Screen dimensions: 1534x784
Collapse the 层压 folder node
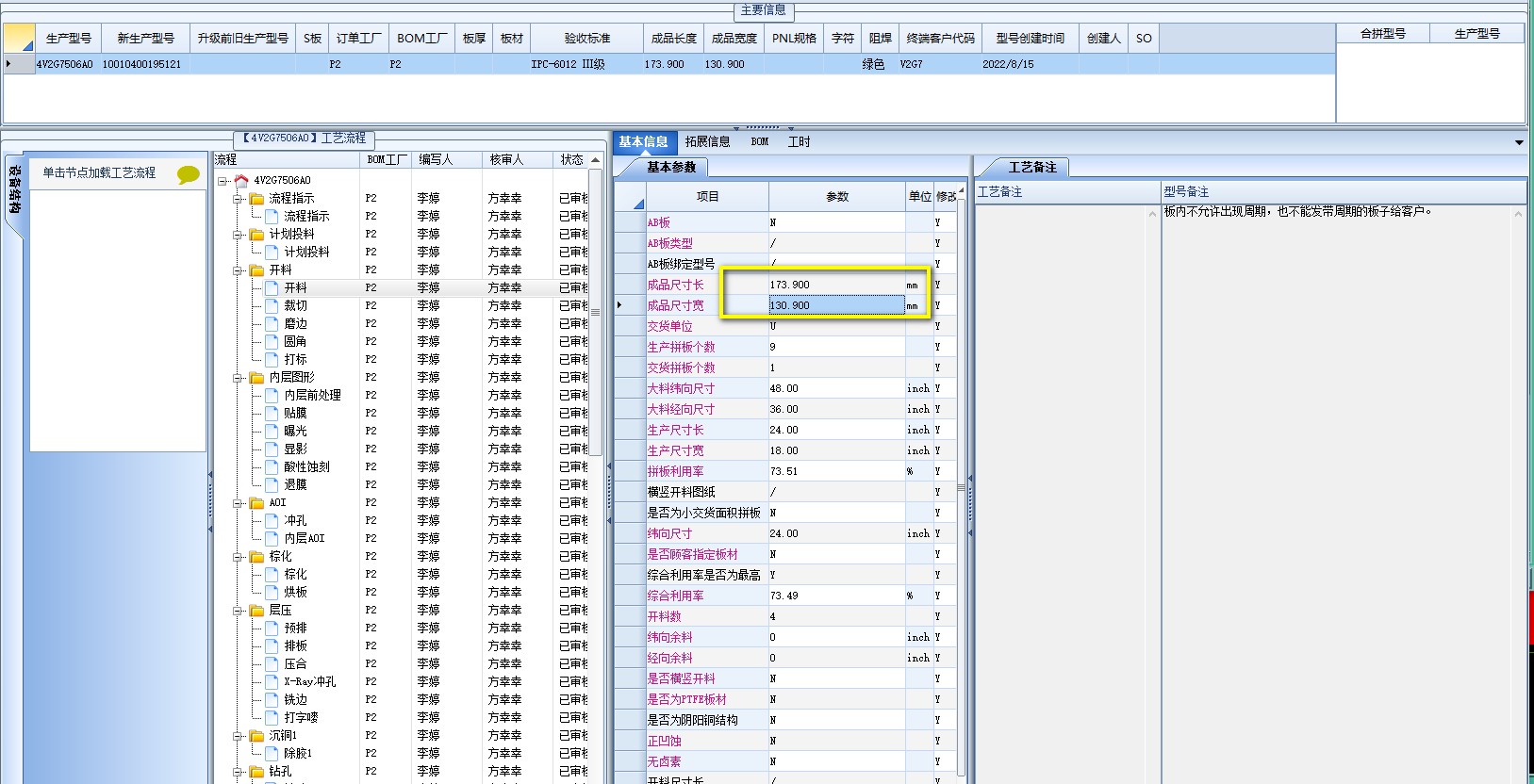(x=238, y=611)
